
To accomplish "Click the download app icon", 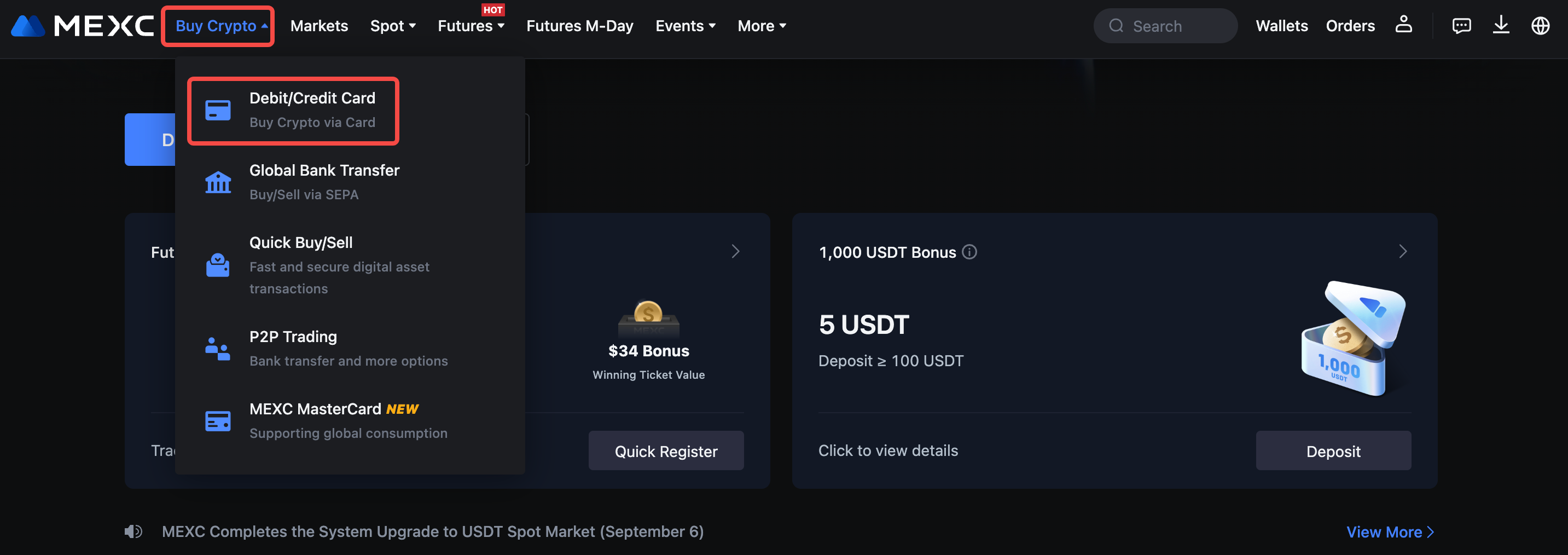I will [x=1501, y=25].
